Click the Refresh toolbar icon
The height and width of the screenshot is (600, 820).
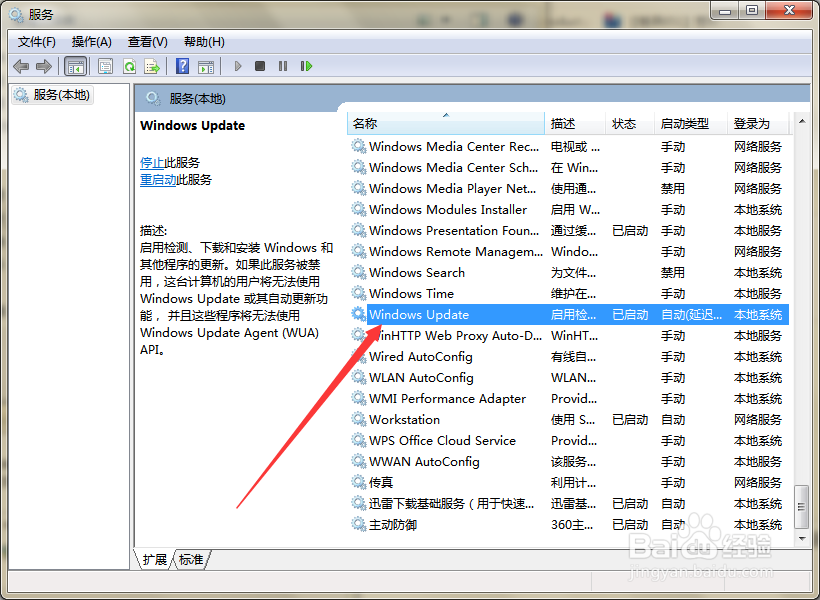[129, 66]
